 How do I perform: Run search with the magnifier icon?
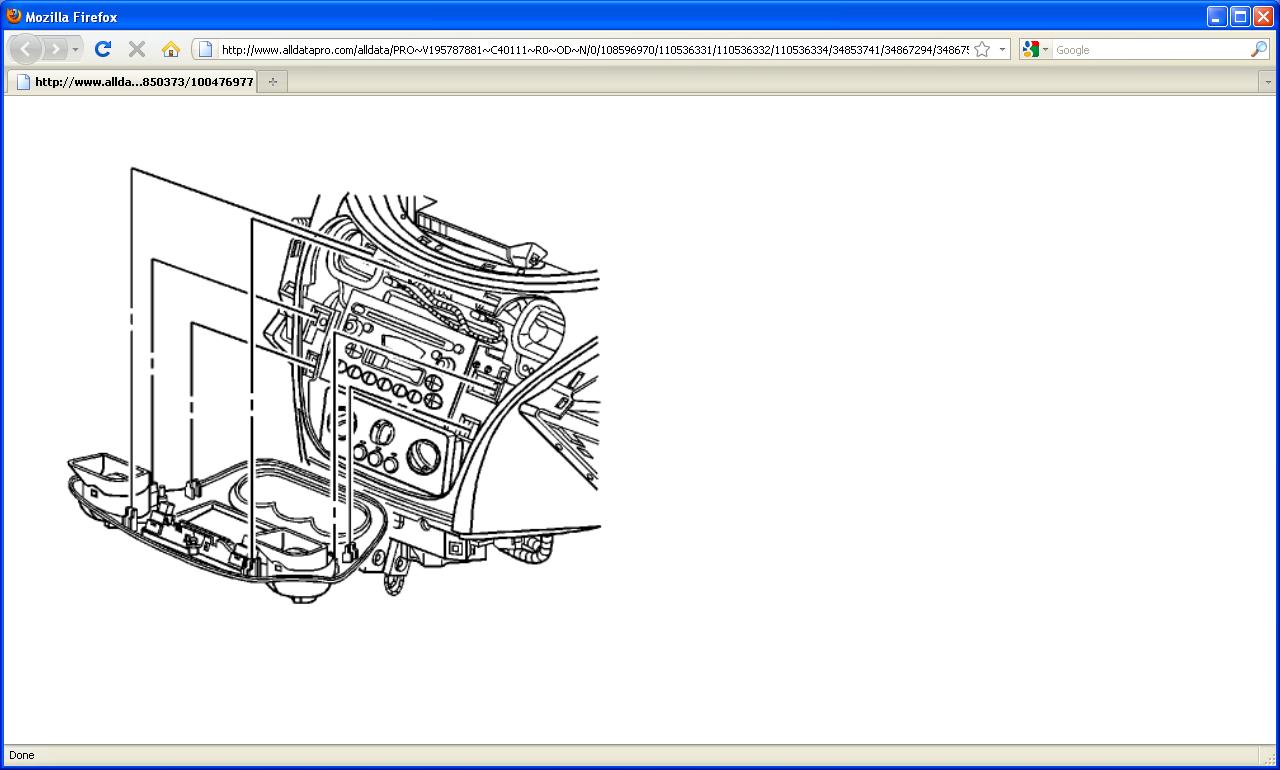point(1259,49)
